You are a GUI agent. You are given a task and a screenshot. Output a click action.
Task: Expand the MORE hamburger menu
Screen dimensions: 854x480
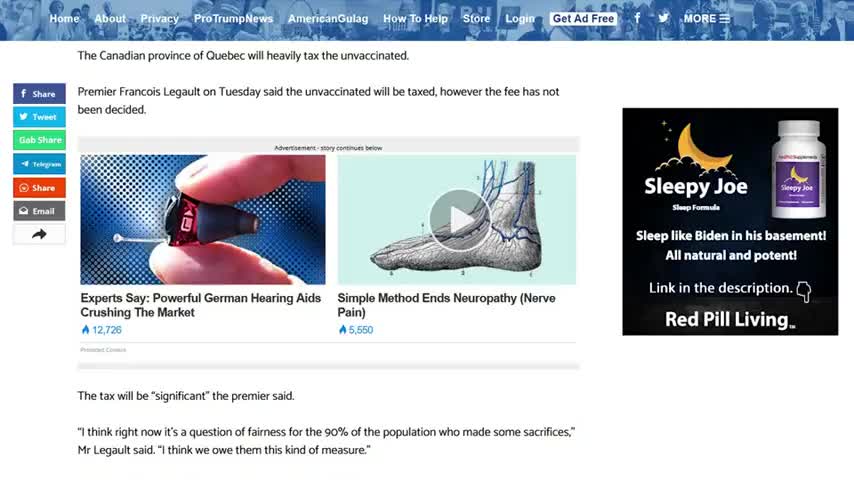pos(706,19)
